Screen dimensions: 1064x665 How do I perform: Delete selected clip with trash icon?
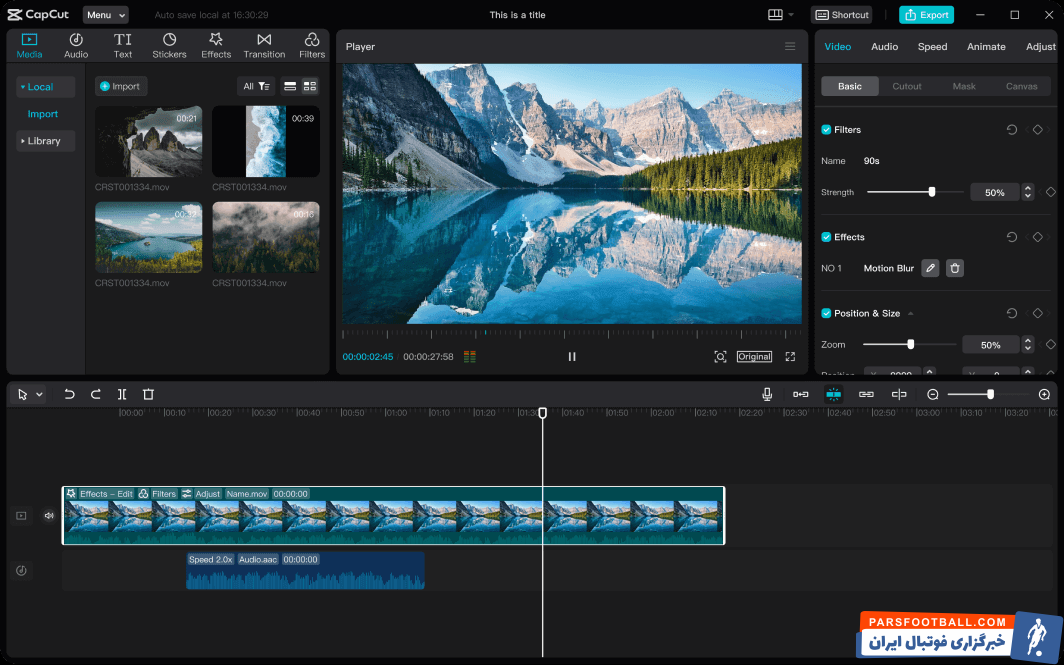coord(148,394)
